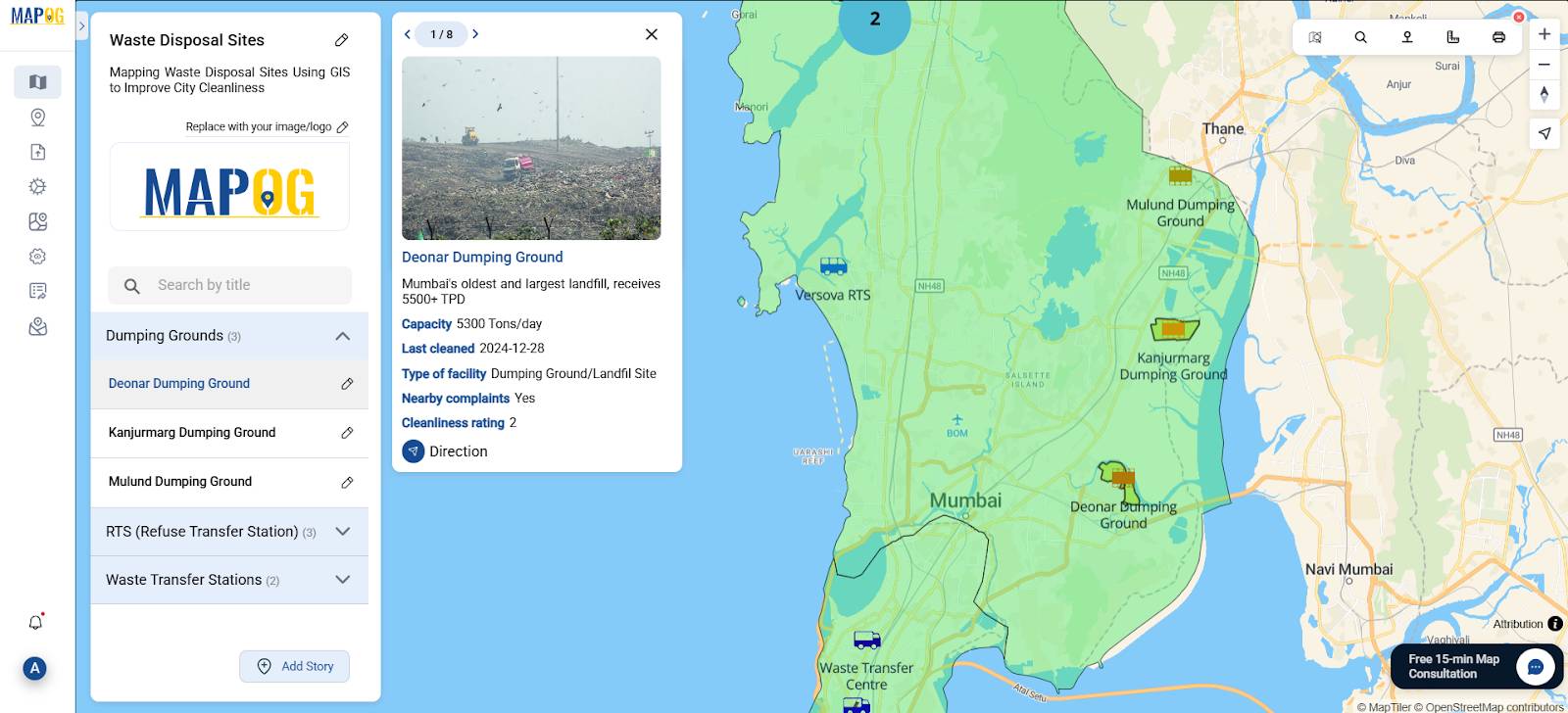Click the 'Last cleaned 2024-12-28' text

[472, 349]
